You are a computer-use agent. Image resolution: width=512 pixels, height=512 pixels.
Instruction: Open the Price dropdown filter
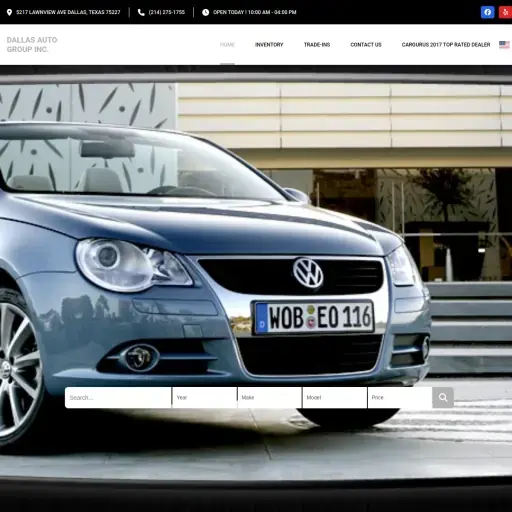[x=400, y=397]
